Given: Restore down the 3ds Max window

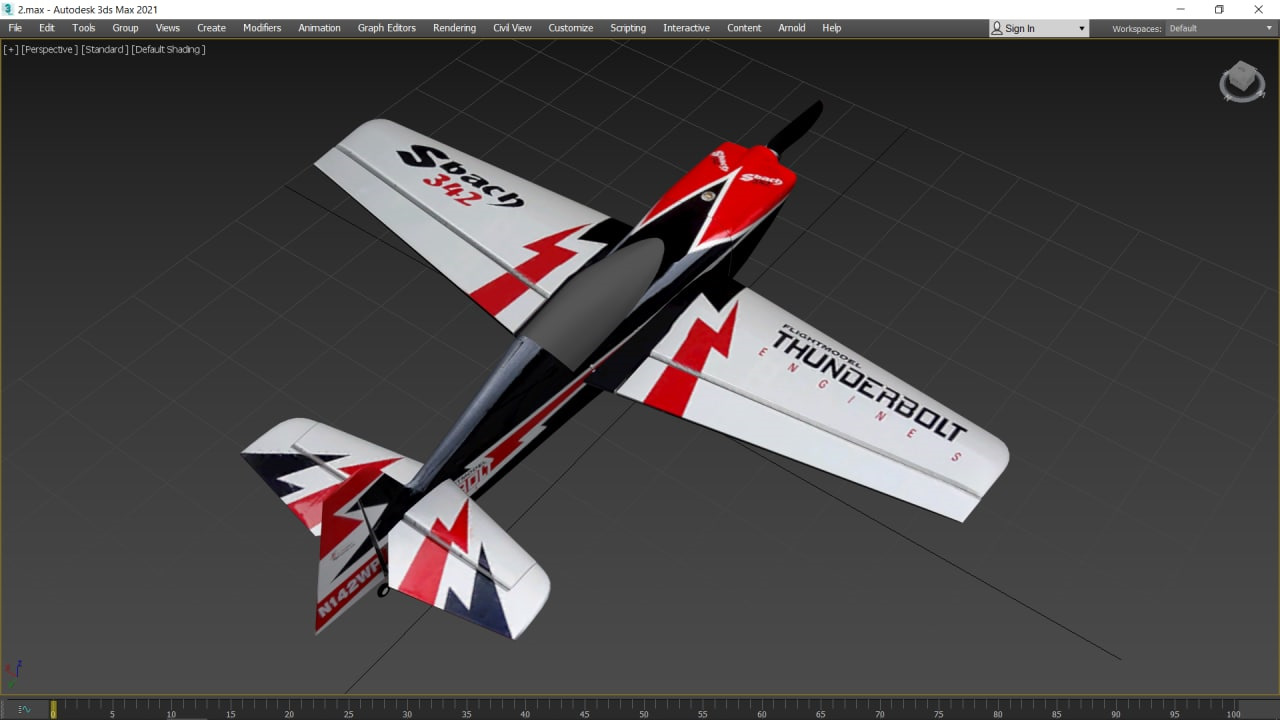Looking at the screenshot, I should point(1219,9).
